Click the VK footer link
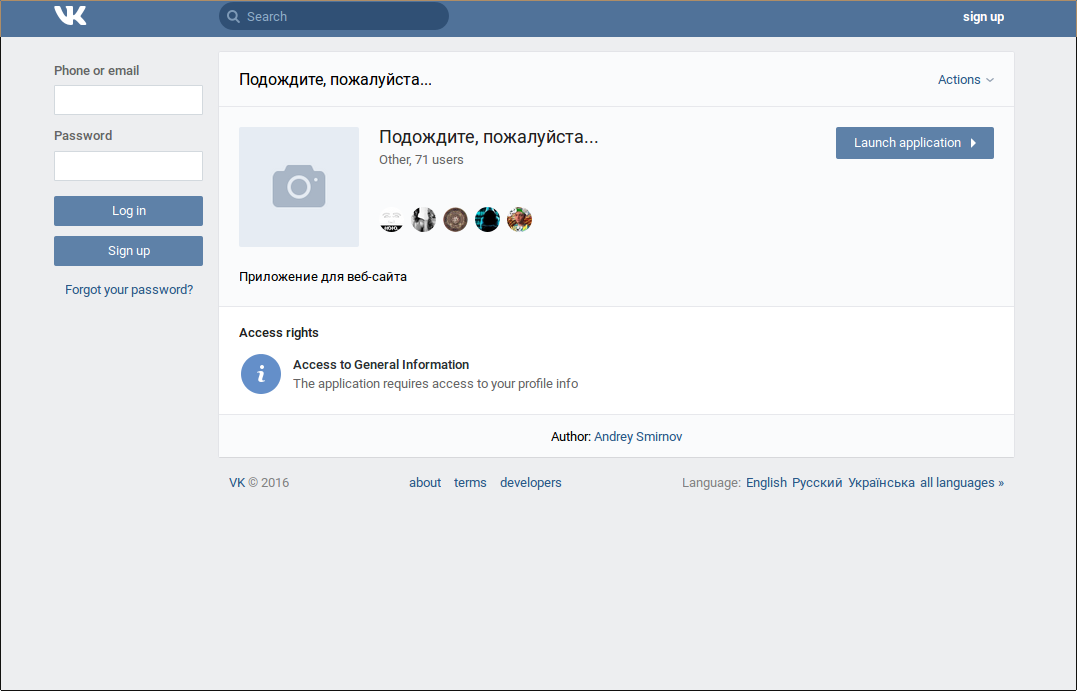This screenshot has width=1077, height=691. click(237, 483)
